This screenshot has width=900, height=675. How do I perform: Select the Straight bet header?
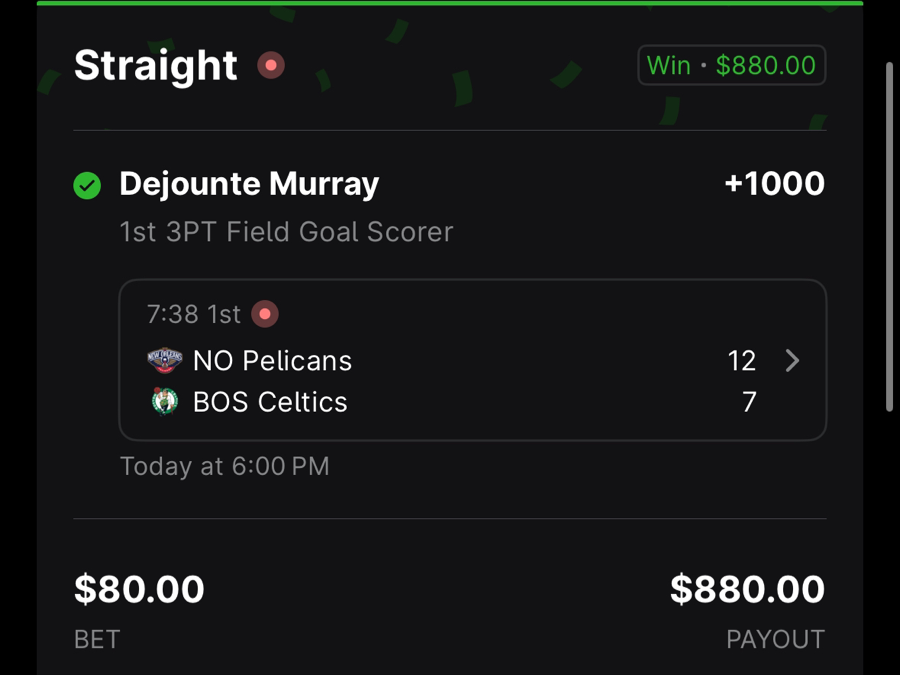(156, 65)
